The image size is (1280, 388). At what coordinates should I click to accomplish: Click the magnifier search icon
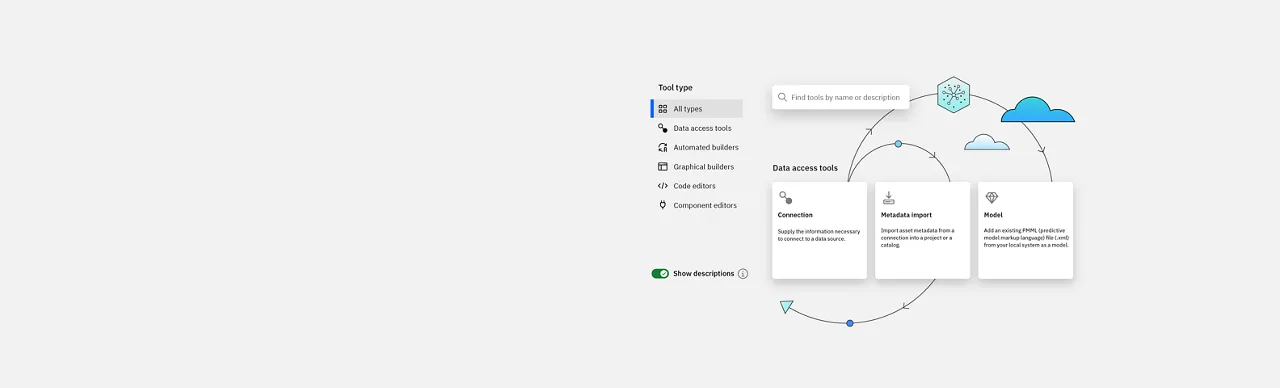tap(783, 97)
